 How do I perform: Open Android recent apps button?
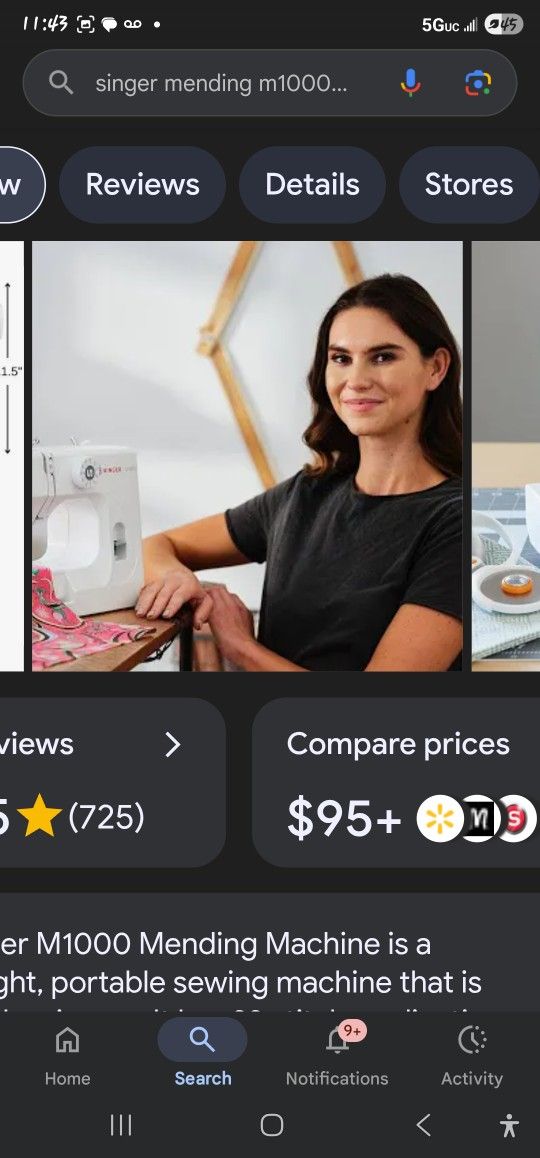pos(120,1125)
